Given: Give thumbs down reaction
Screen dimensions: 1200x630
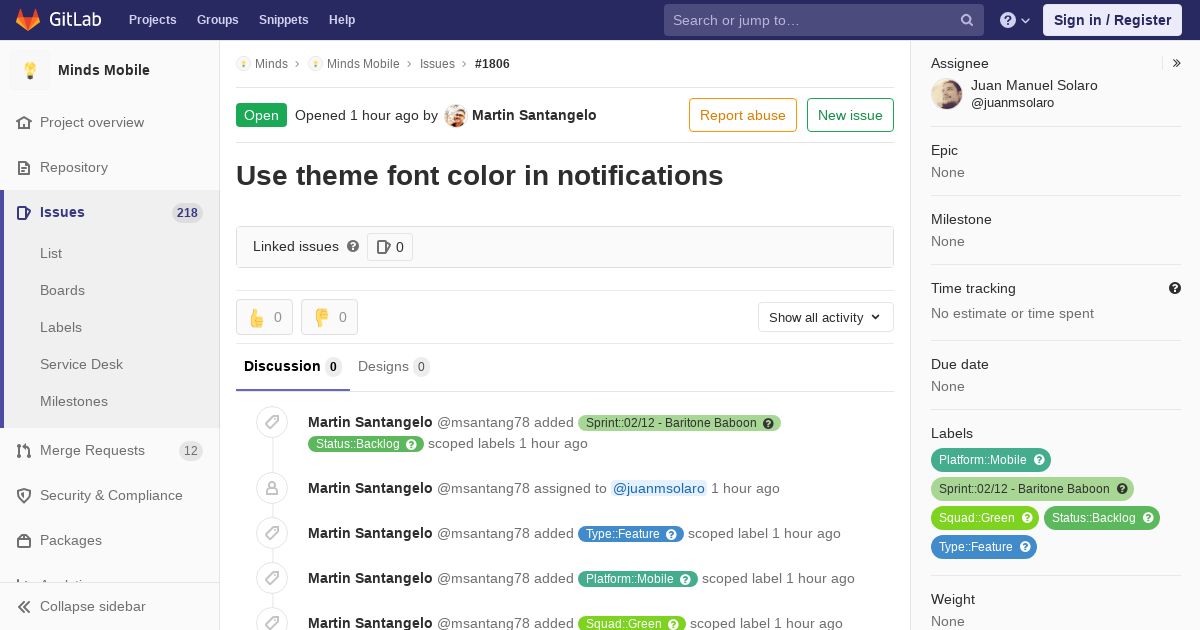Looking at the screenshot, I should [x=329, y=317].
